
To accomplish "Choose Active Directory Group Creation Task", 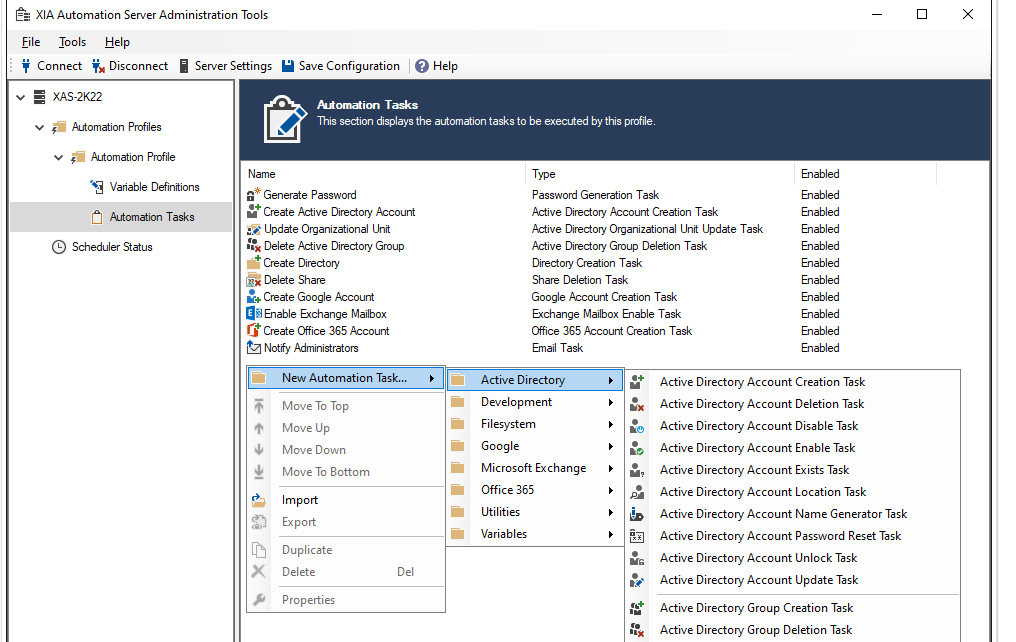I will (756, 608).
